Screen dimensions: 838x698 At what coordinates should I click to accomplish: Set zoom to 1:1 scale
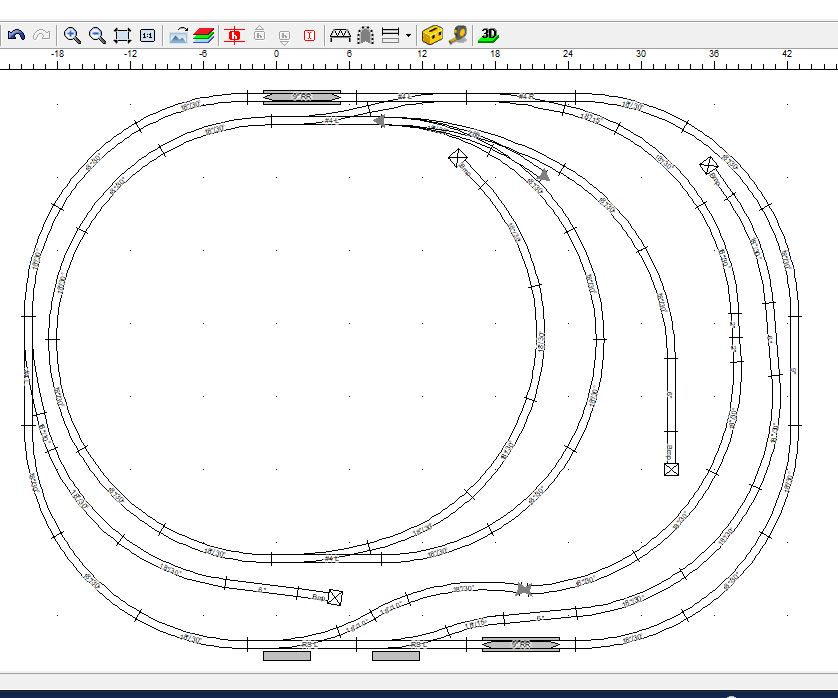coord(147,35)
